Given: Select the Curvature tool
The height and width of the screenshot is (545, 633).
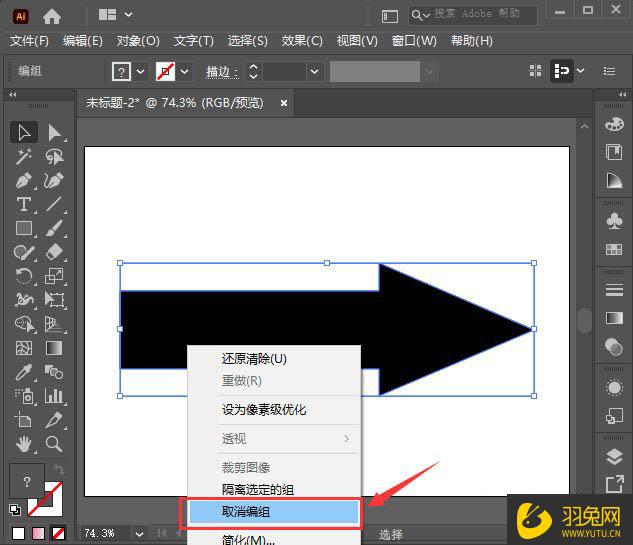Looking at the screenshot, I should [54, 180].
